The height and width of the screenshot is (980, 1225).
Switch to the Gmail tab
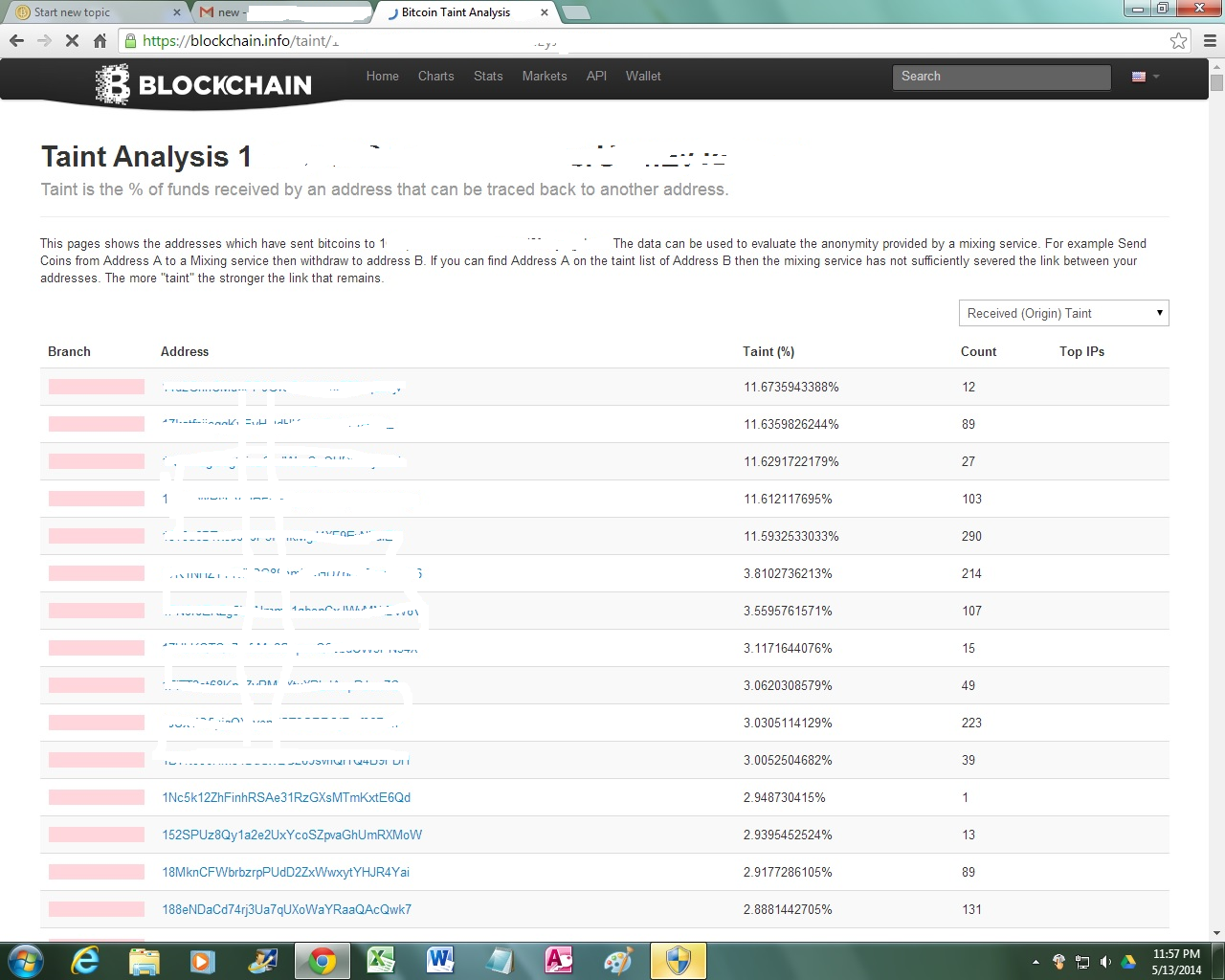point(284,12)
